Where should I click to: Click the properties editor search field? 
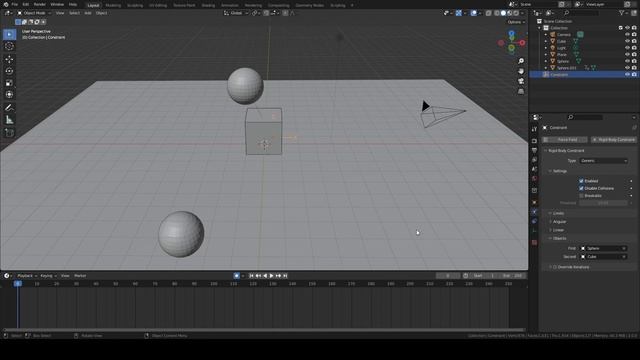pyautogui.click(x=585, y=117)
